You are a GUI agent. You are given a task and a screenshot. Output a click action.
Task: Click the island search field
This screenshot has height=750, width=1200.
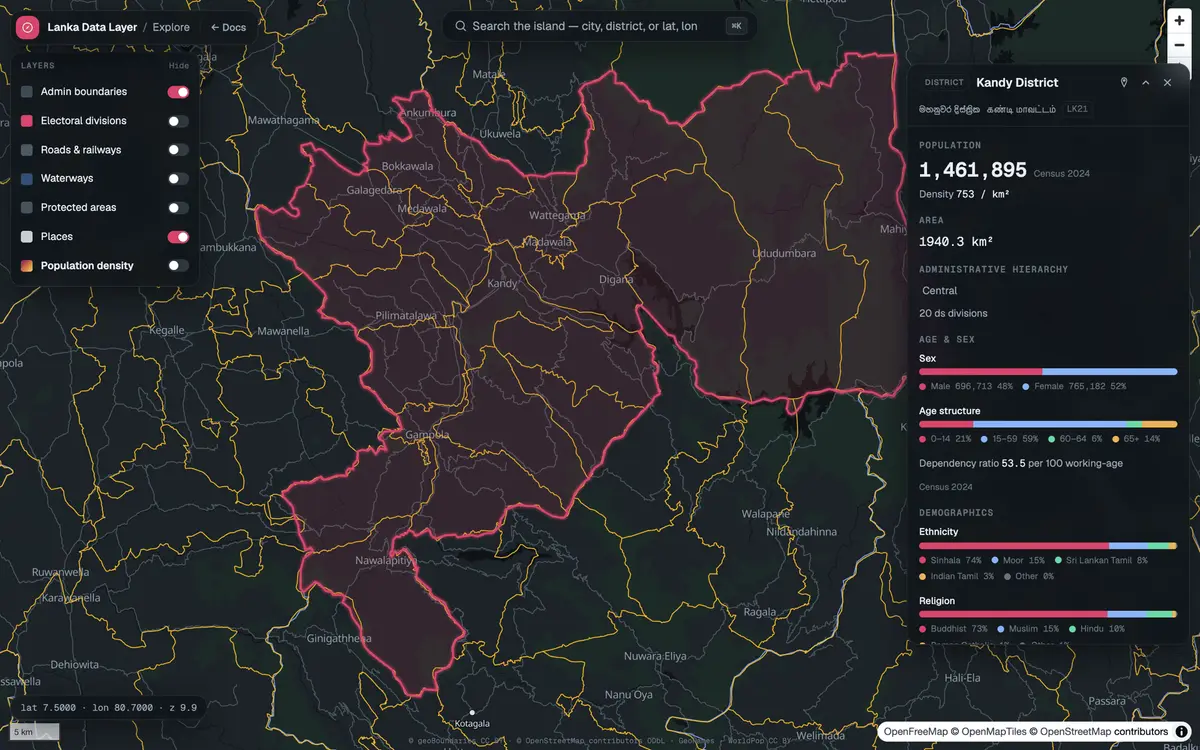(599, 26)
